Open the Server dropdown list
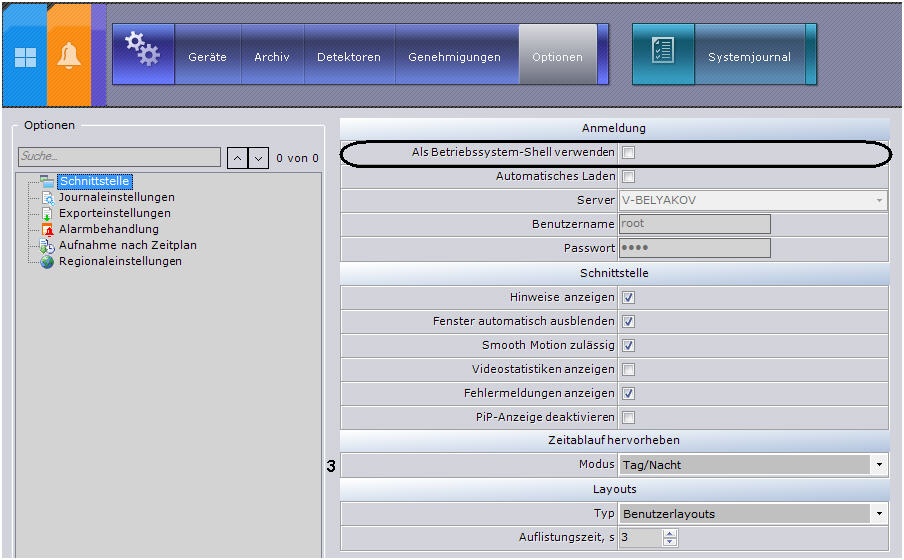904x560 pixels. click(x=879, y=201)
